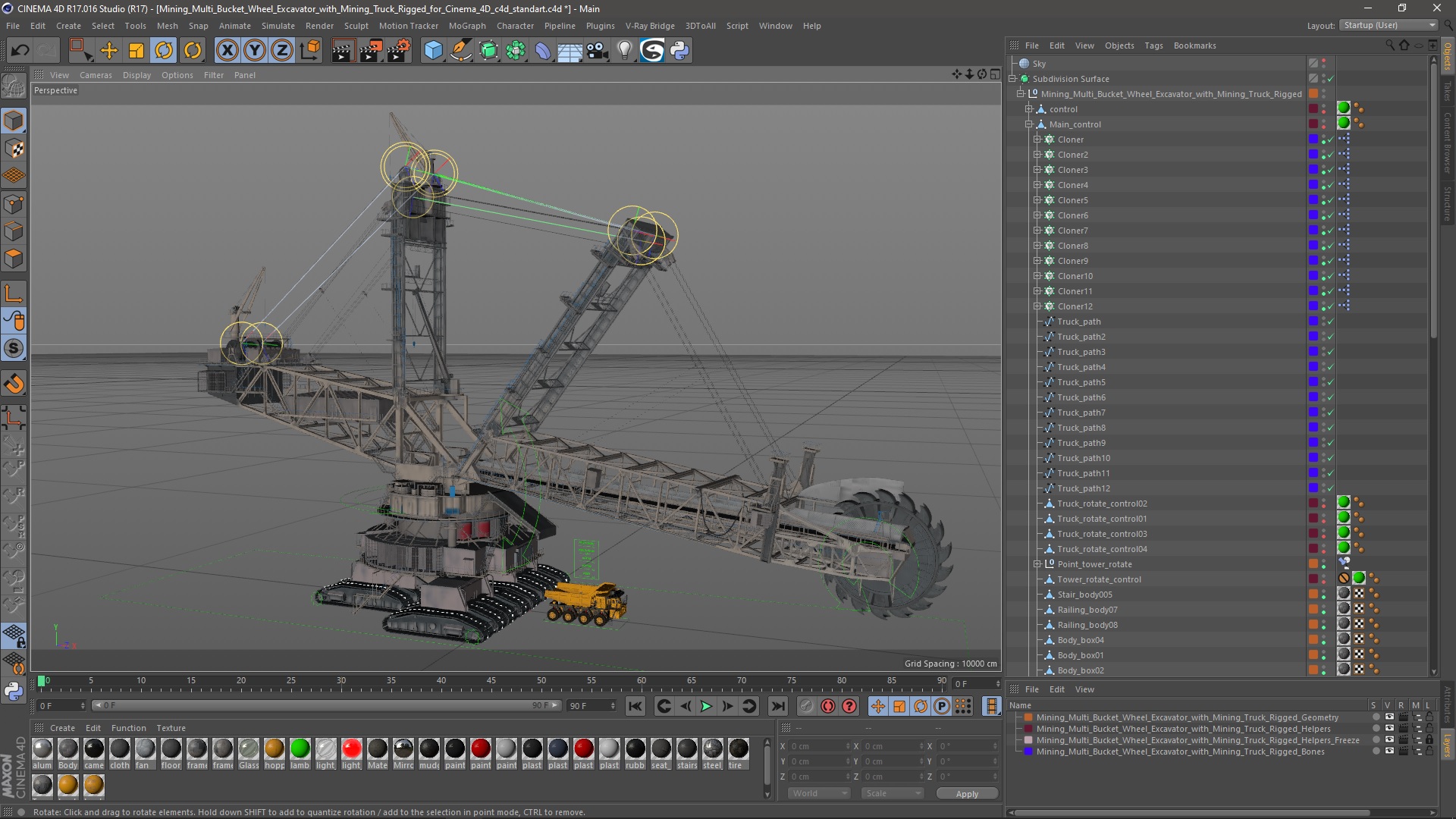Open the Scale mode dropdown
Viewport: 1456px width, 819px height.
click(892, 793)
